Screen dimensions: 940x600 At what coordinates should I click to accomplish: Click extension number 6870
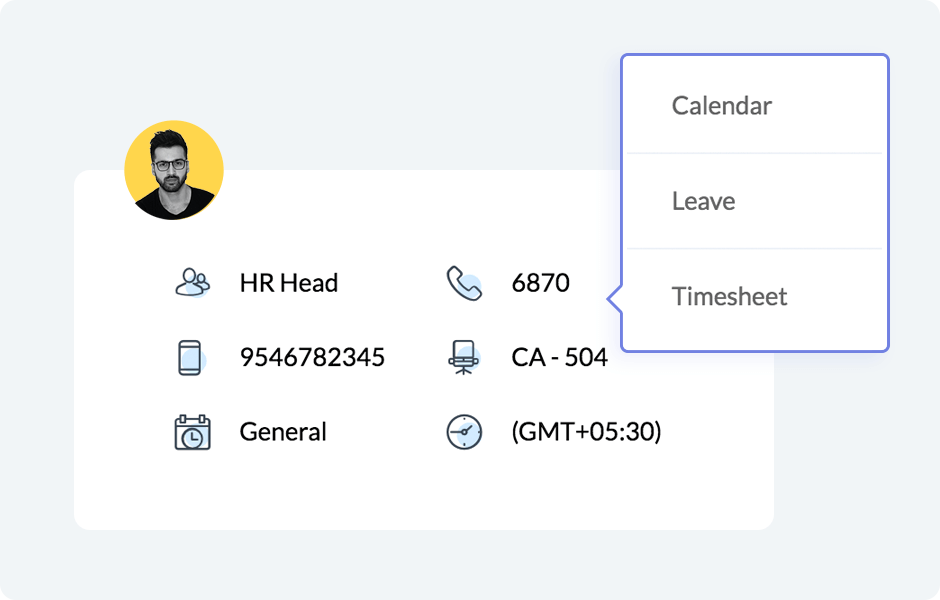[x=540, y=283]
